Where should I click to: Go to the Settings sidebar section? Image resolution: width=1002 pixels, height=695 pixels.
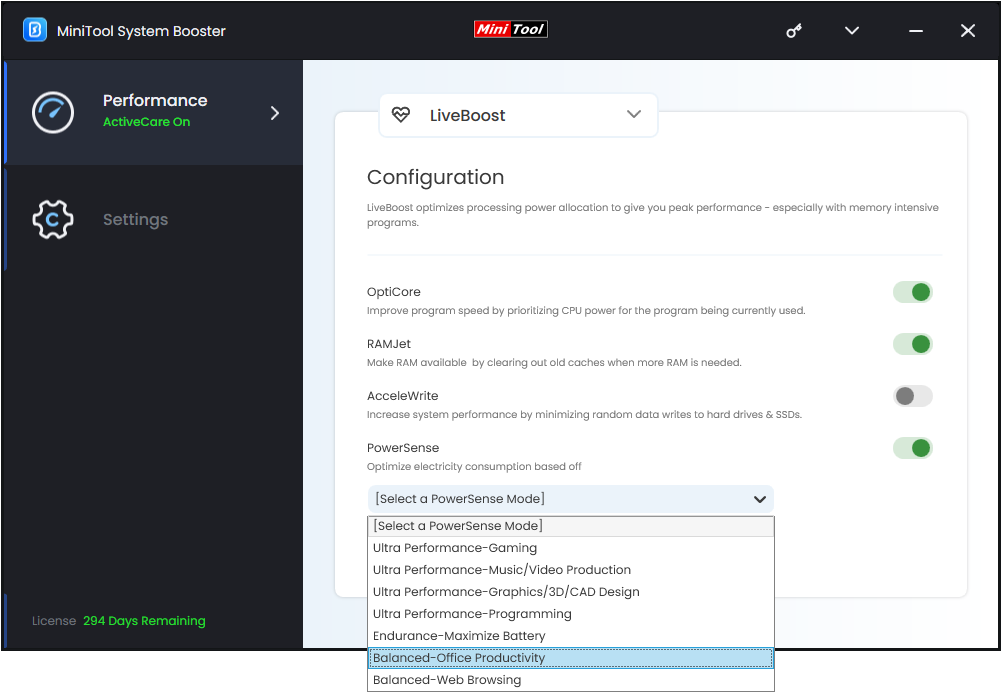coord(153,220)
